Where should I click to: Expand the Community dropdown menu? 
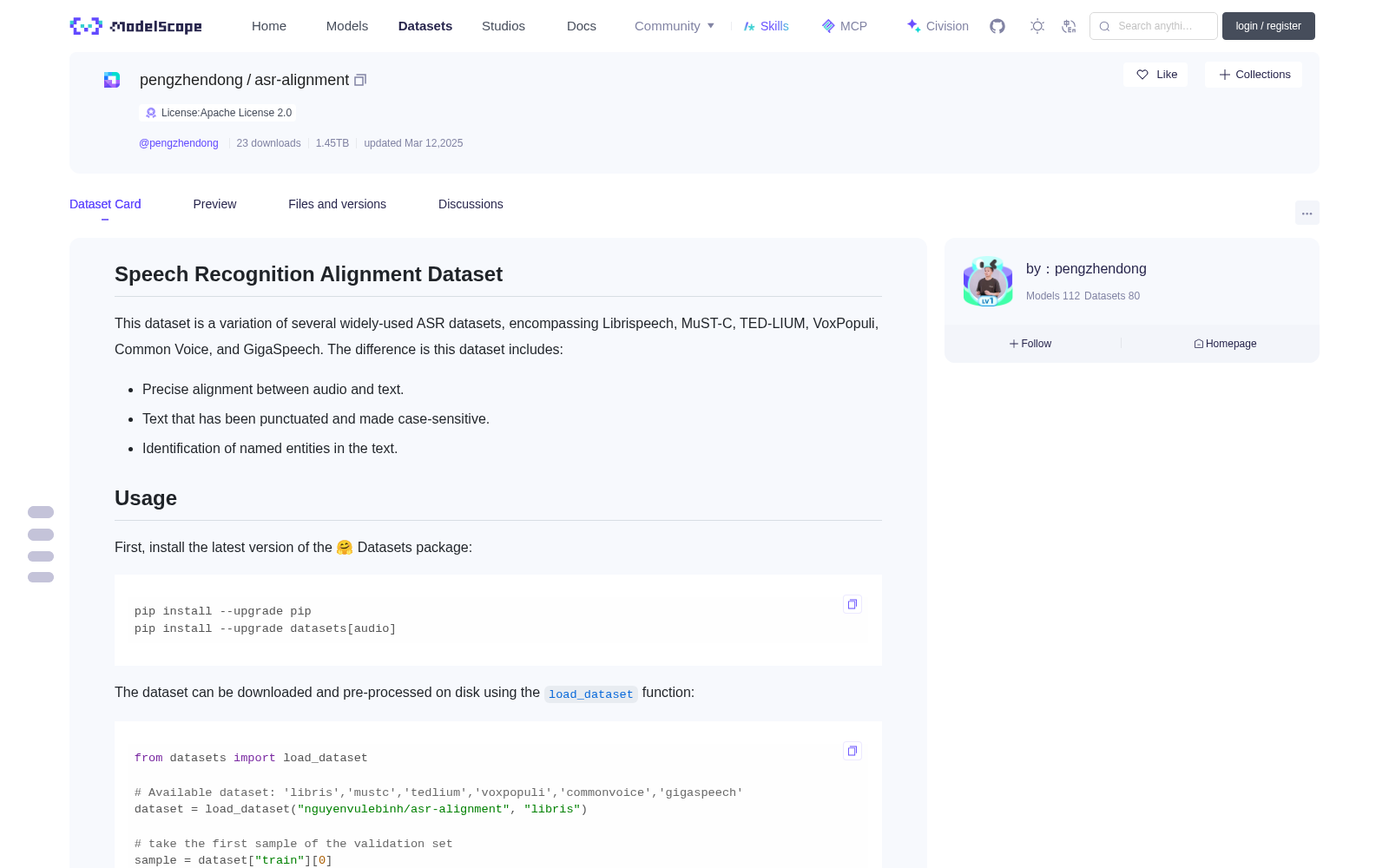click(675, 26)
